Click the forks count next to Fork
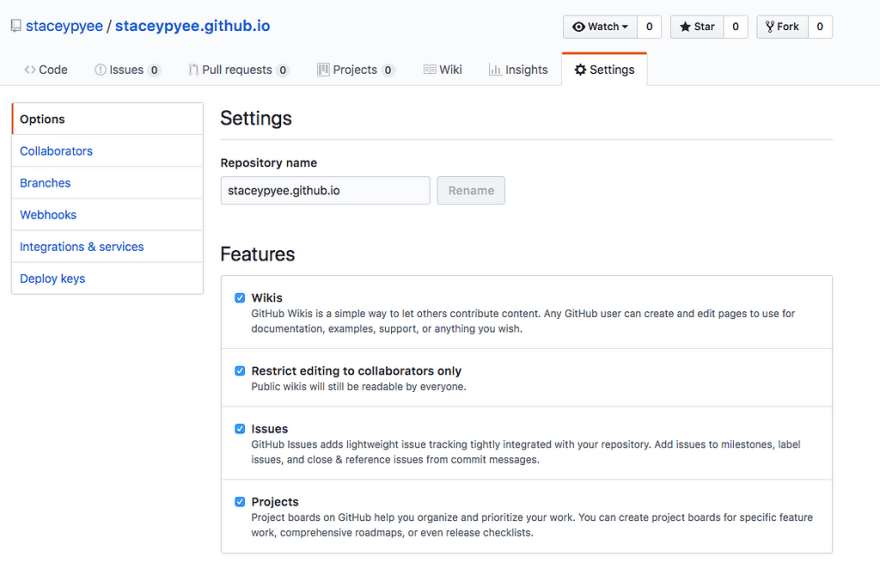Viewport: 880px width, 563px height. 820,26
